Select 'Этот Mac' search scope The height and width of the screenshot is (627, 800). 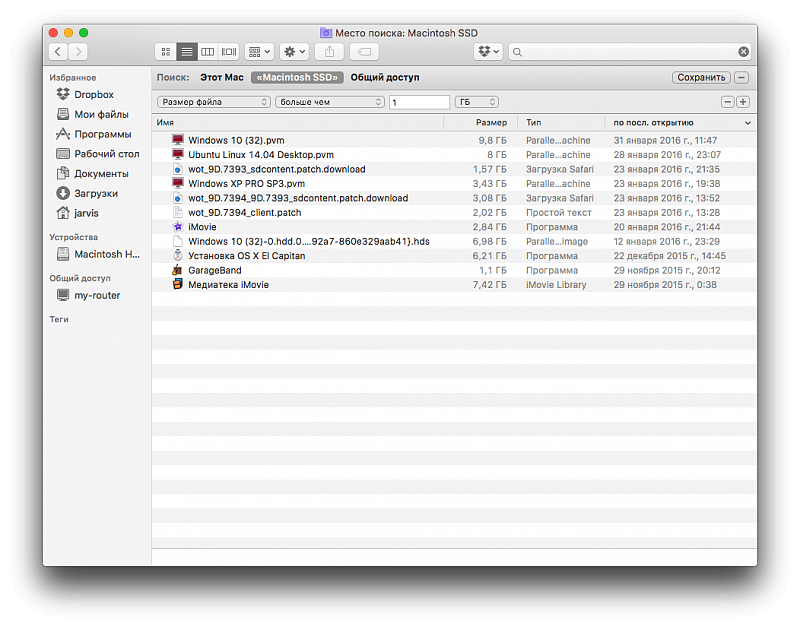pyautogui.click(x=221, y=77)
